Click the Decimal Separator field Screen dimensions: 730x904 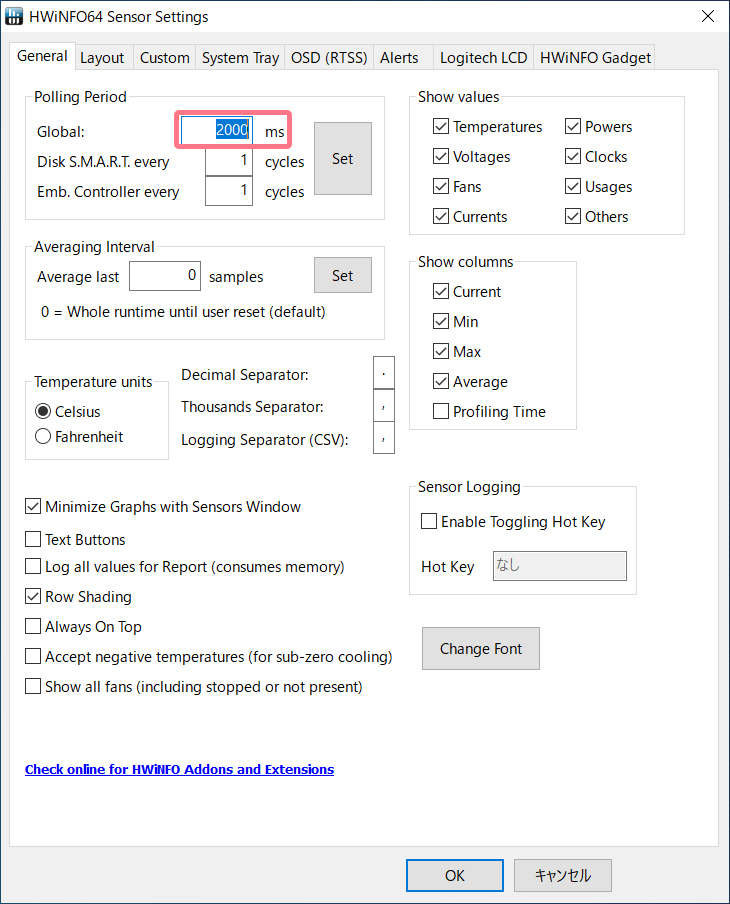pos(383,373)
